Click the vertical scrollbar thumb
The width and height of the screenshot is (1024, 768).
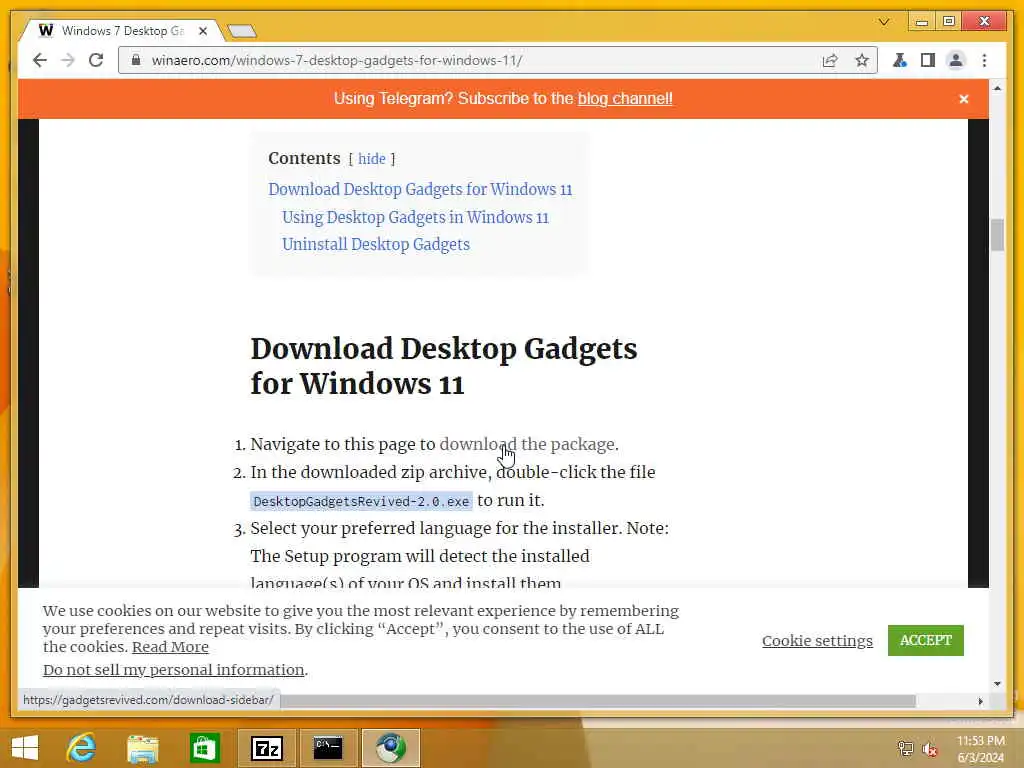997,234
